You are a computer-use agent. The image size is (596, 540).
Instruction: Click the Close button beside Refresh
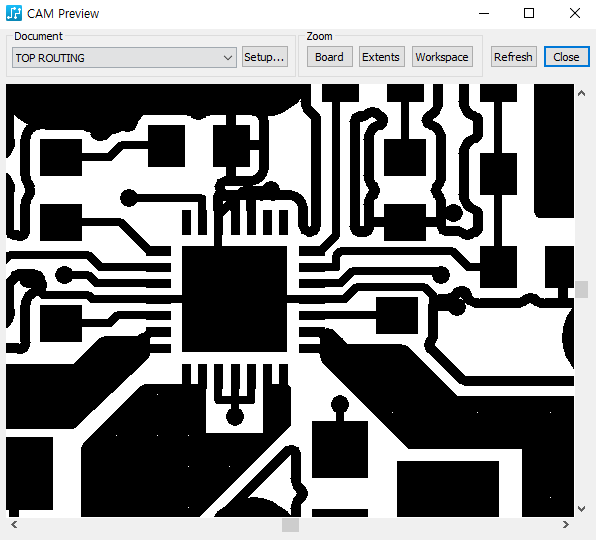566,57
